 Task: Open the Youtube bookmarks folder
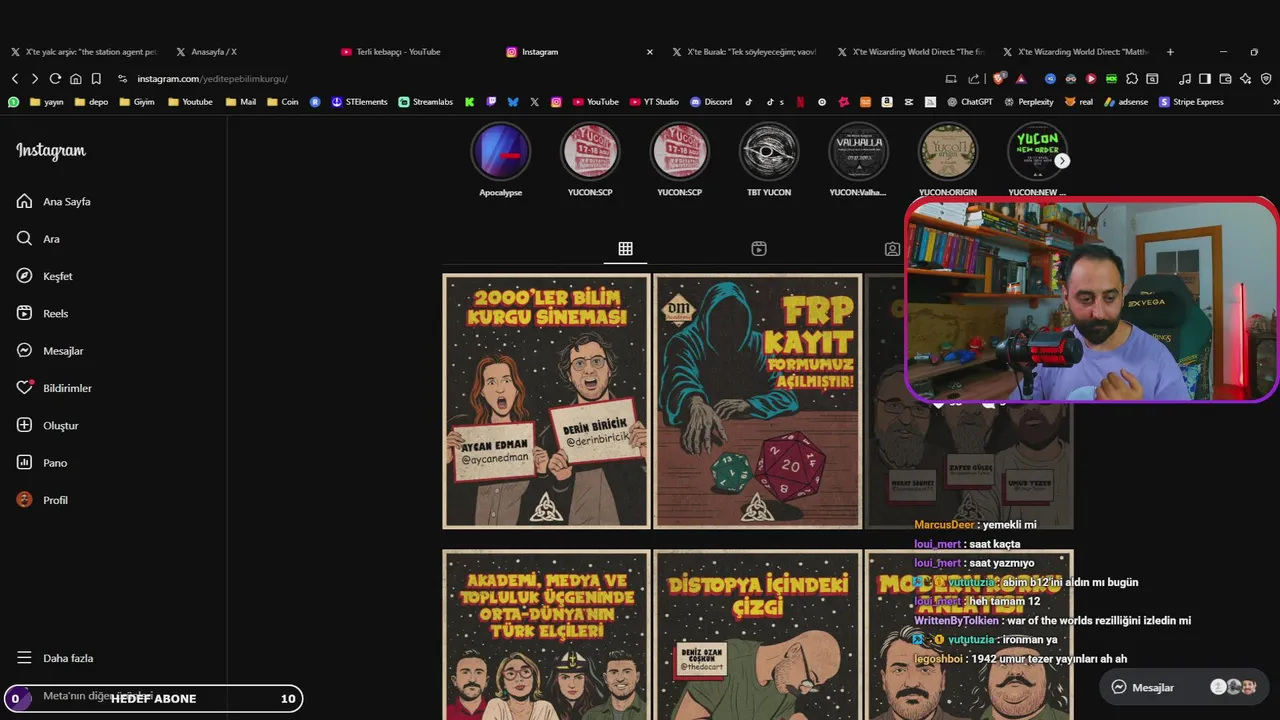point(190,102)
